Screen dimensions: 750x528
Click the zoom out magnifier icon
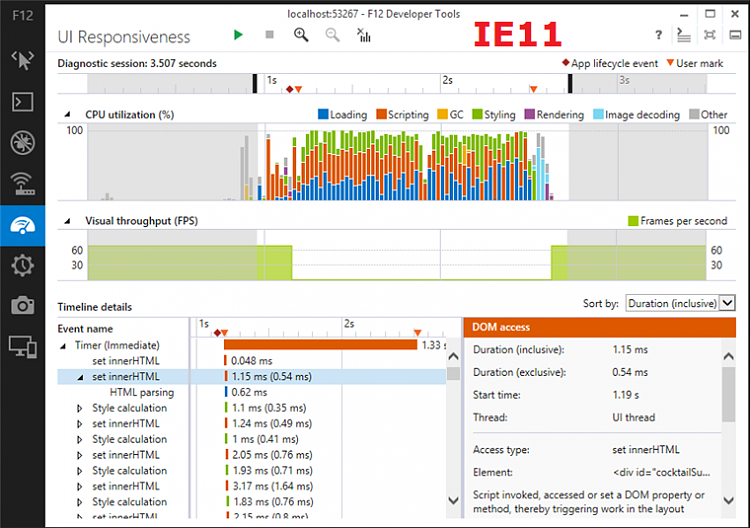coord(332,34)
